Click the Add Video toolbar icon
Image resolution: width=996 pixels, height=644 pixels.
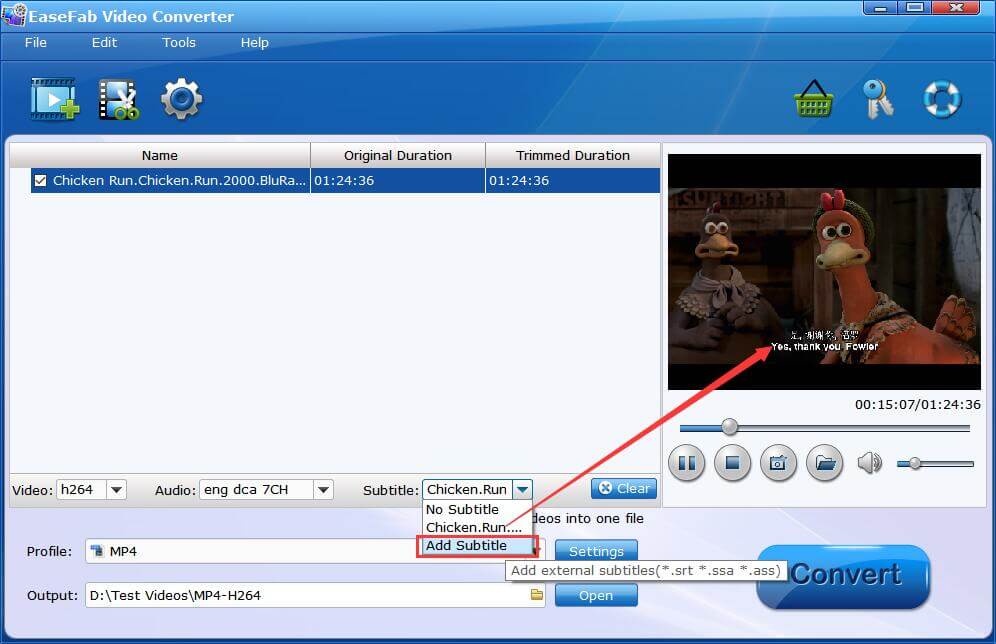pos(54,99)
